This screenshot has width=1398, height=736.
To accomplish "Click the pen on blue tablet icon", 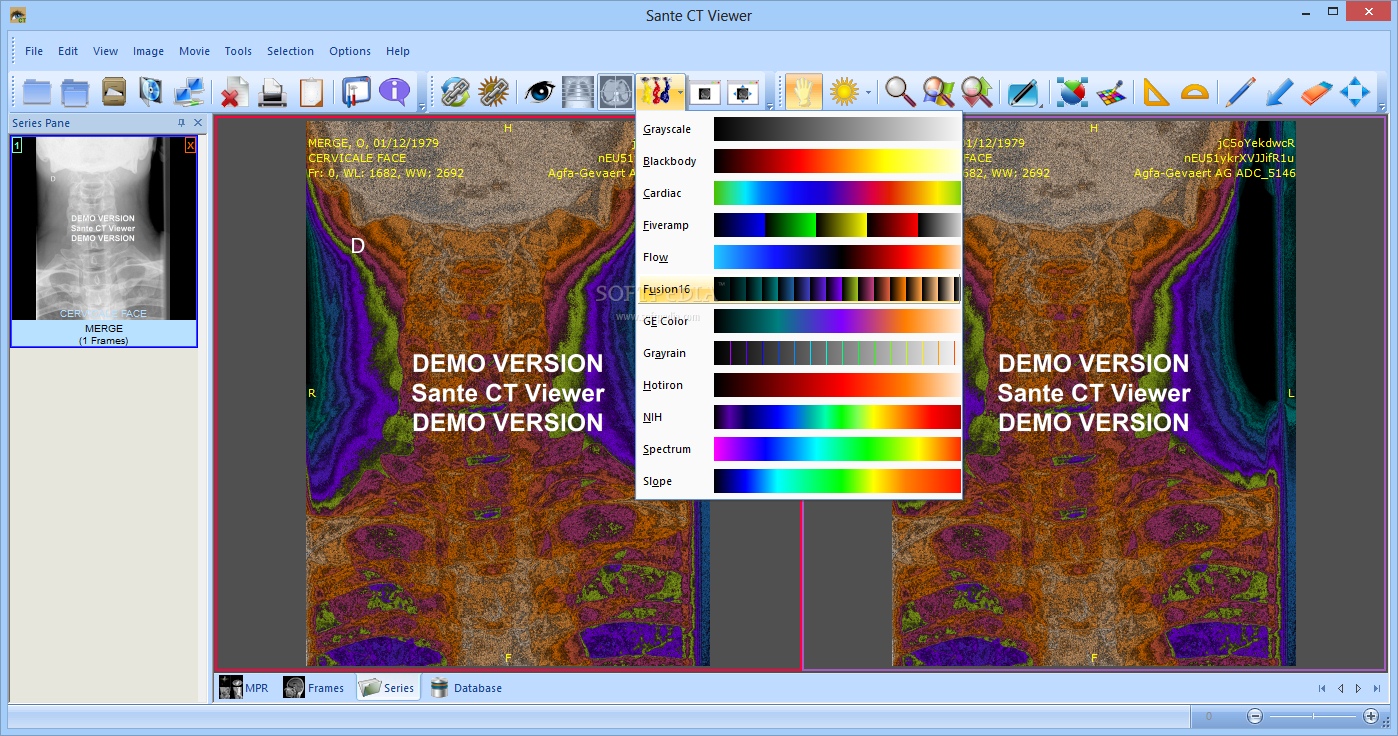I will tap(1023, 92).
